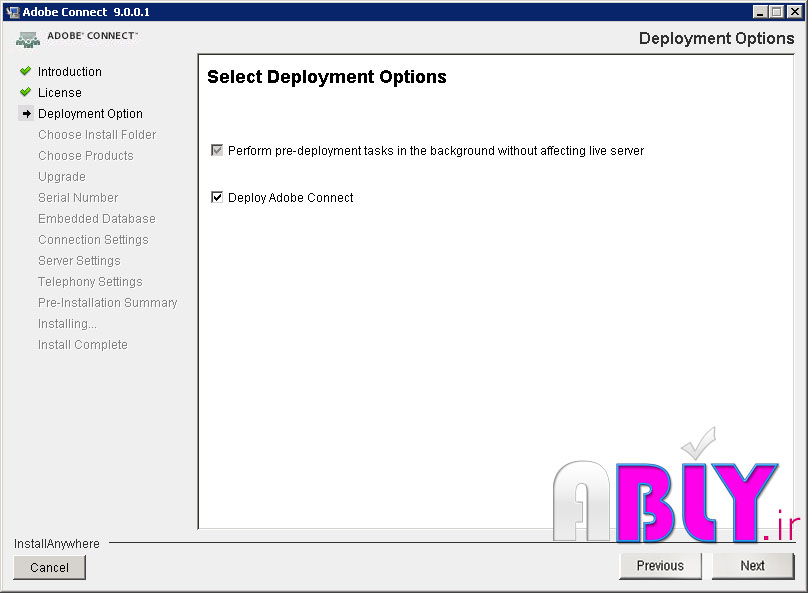Click the Telephony Settings step
Image resolution: width=808 pixels, height=593 pixels.
click(90, 282)
